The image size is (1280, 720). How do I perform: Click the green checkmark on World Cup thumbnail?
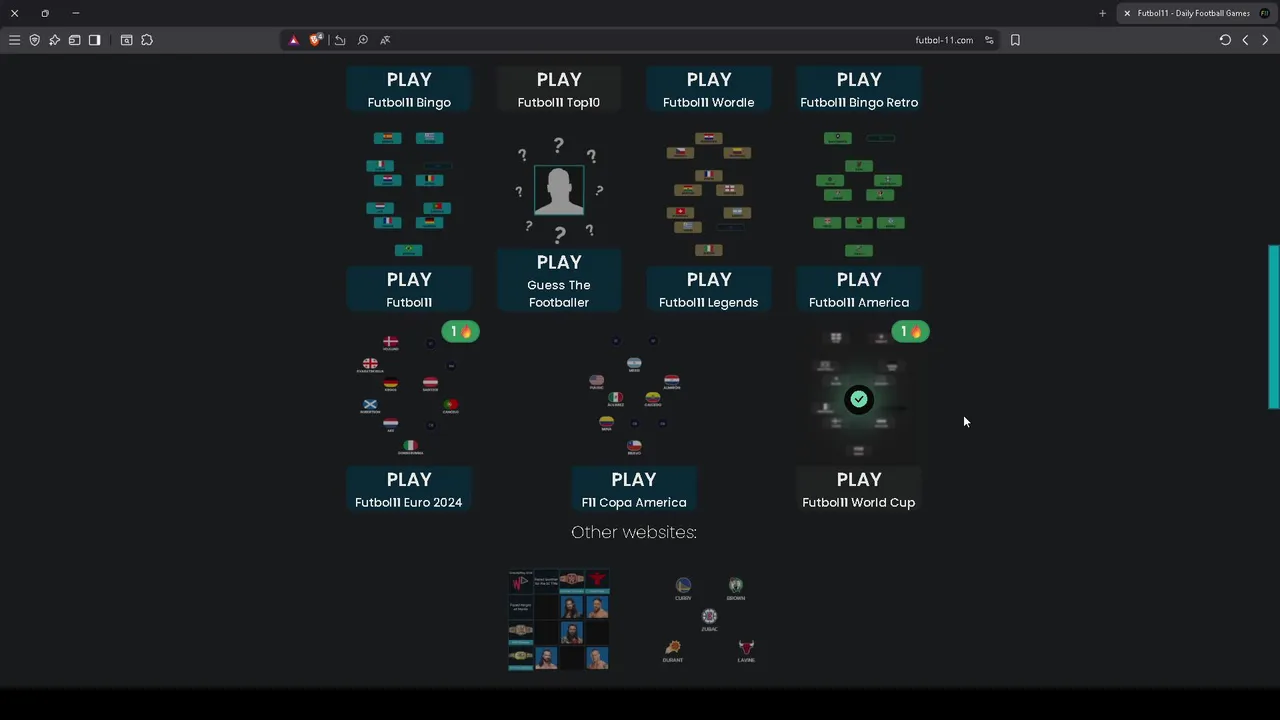pos(859,400)
